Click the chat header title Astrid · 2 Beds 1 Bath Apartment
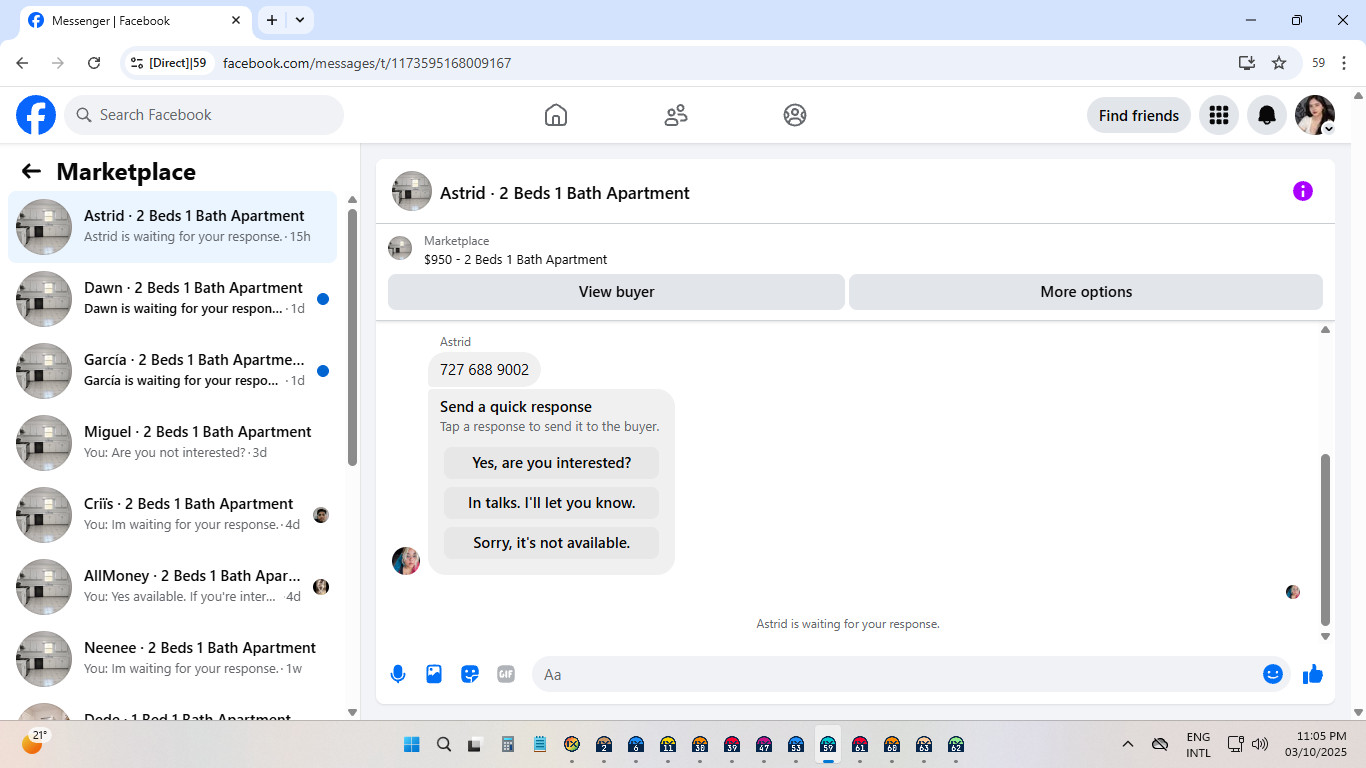The height and width of the screenshot is (768, 1366). pos(565,193)
